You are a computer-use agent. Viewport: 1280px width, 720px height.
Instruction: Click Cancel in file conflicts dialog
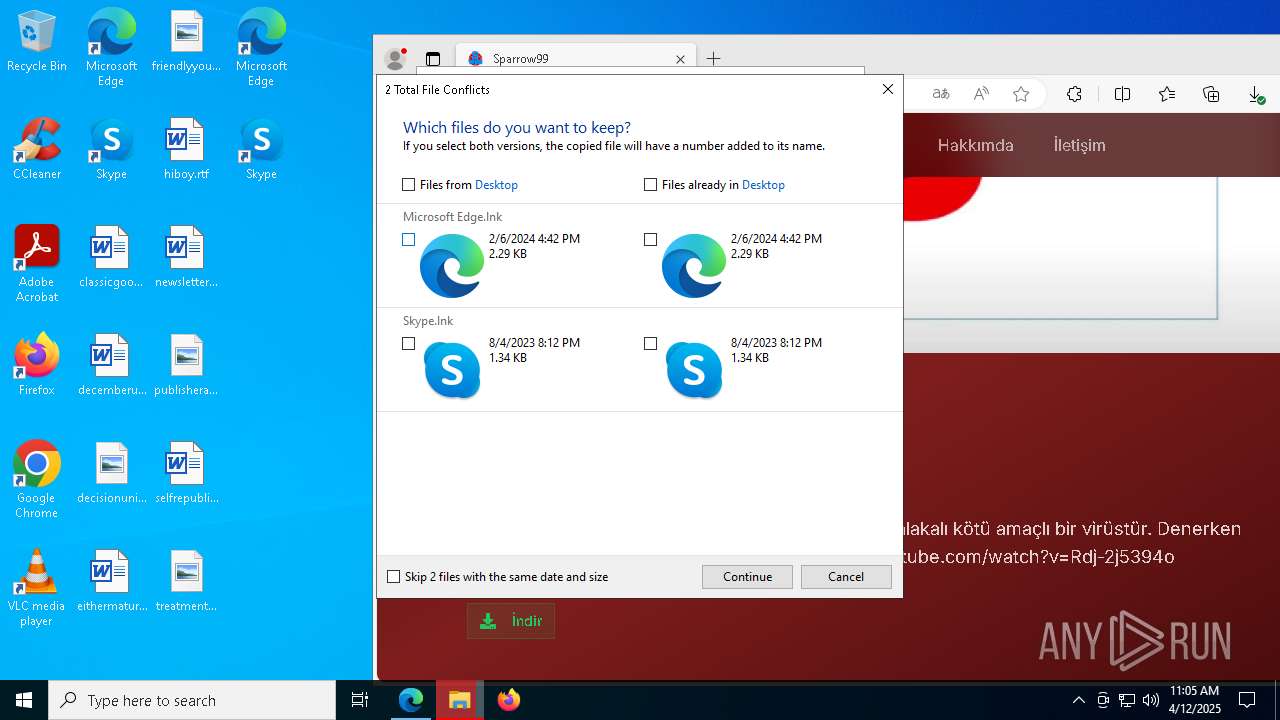pyautogui.click(x=846, y=576)
